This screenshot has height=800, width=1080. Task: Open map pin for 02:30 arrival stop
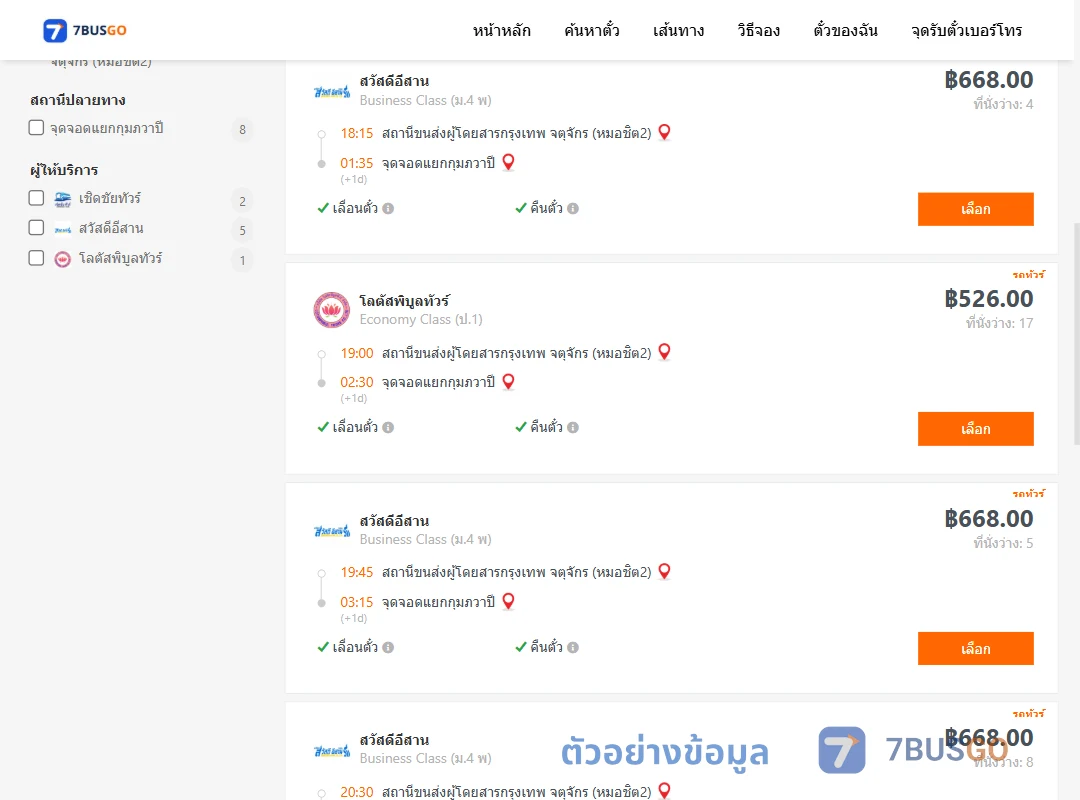[x=508, y=381]
